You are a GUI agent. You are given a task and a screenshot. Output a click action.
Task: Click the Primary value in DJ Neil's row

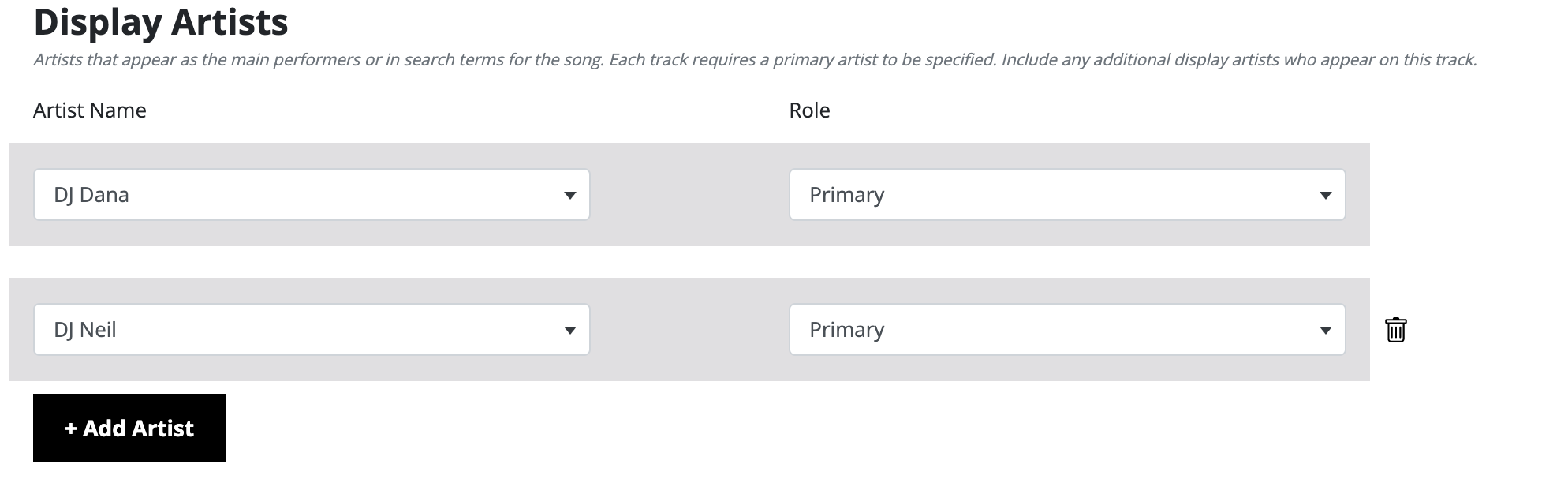[x=847, y=330]
